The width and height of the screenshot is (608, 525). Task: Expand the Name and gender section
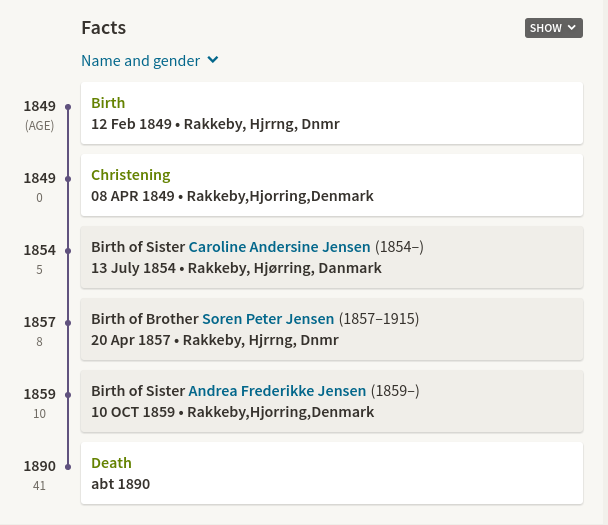149,61
